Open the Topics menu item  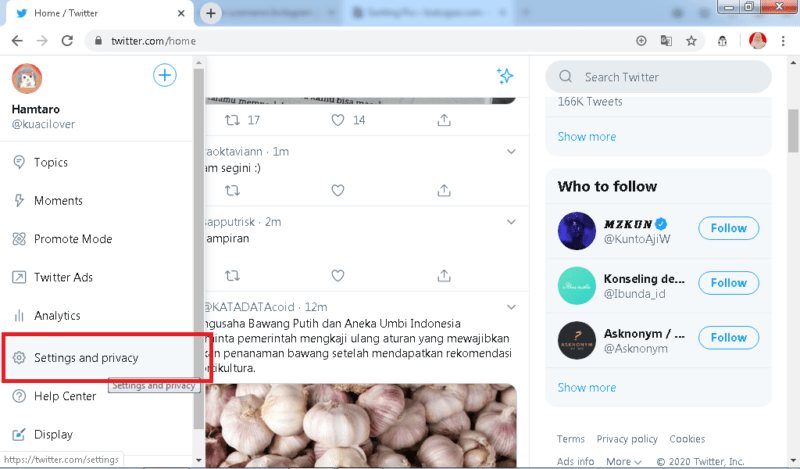click(97, 162)
